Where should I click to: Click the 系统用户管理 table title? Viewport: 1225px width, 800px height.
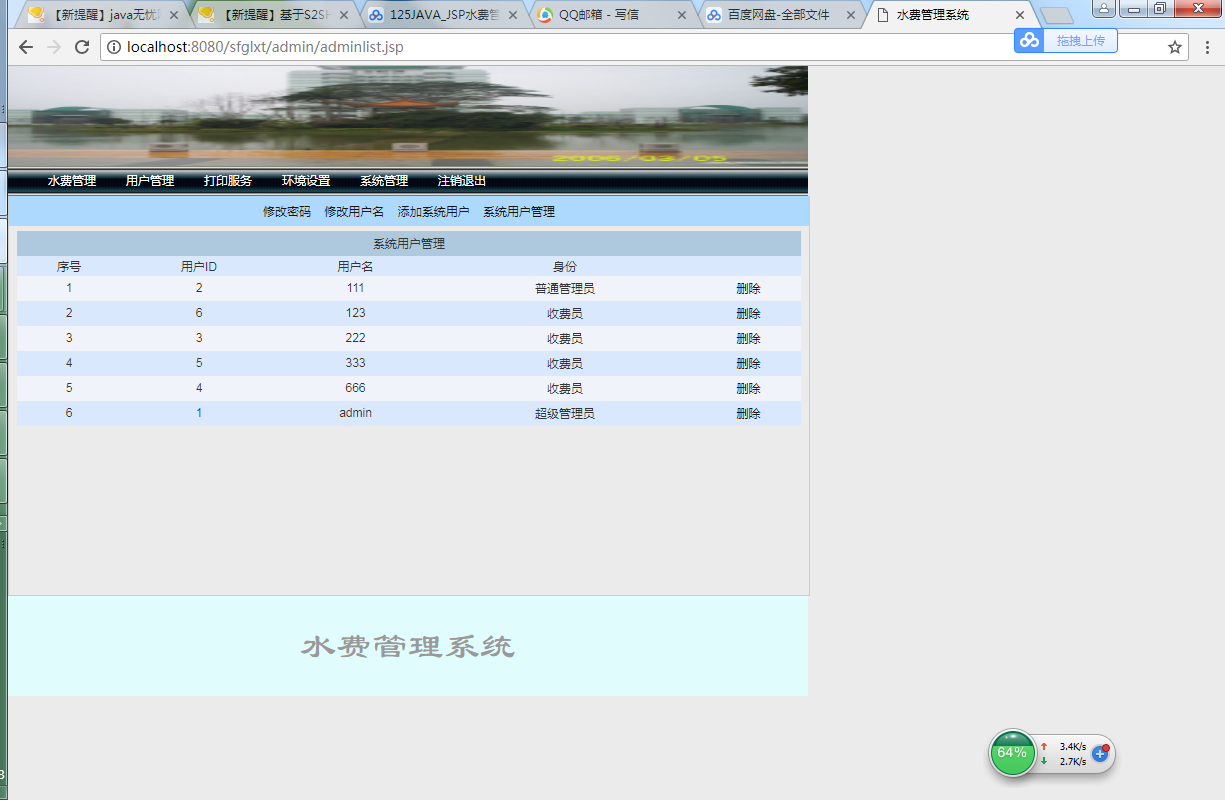pos(409,243)
